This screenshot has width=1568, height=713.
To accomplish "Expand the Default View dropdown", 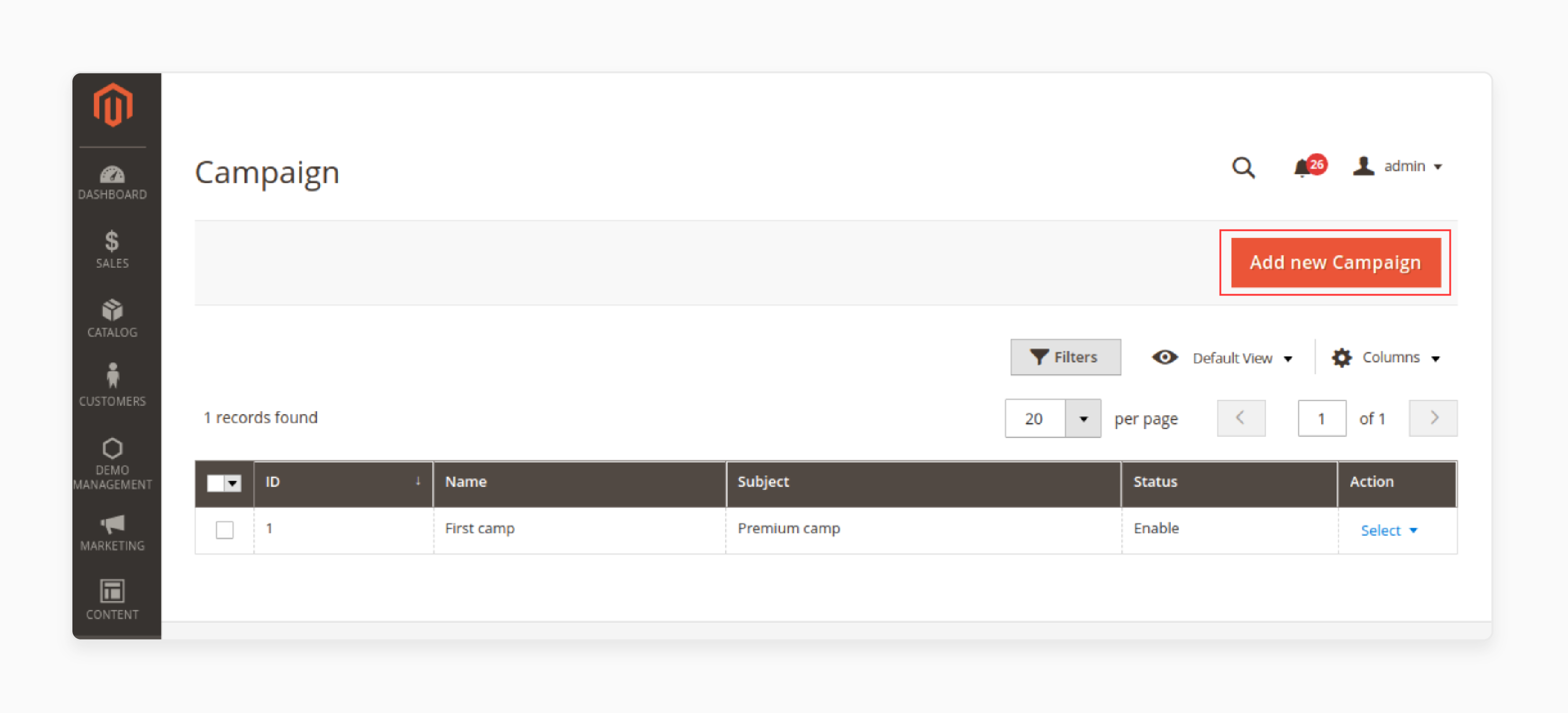I will [1288, 359].
